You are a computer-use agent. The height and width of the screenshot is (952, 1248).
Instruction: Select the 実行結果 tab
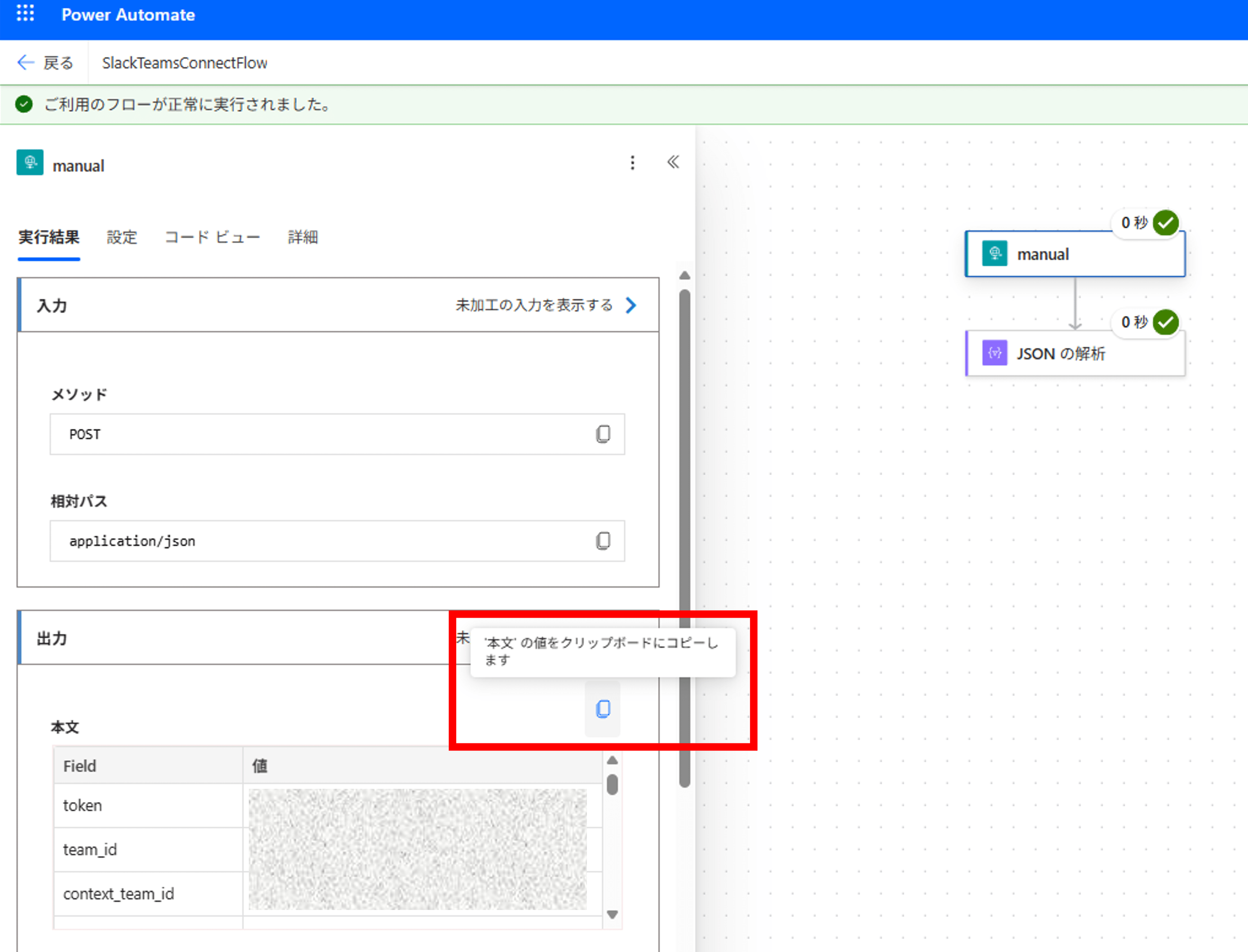click(49, 237)
